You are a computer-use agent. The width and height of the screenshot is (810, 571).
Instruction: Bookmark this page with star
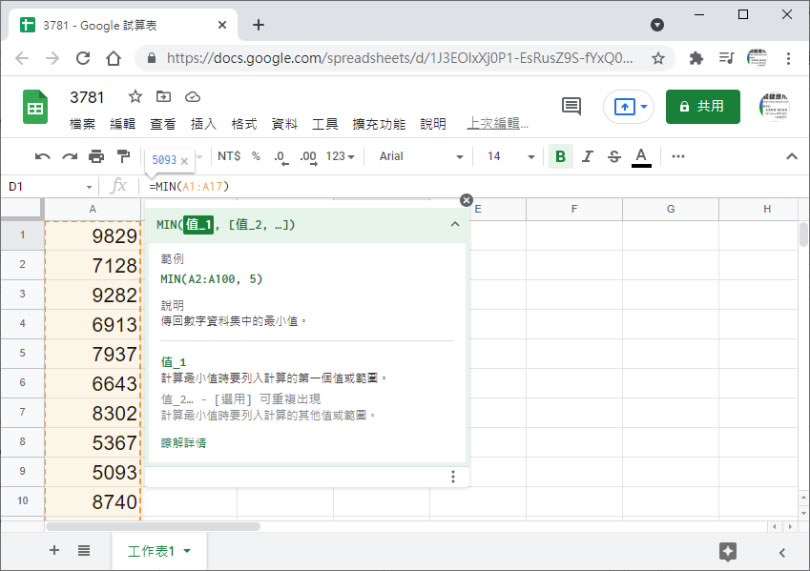[658, 58]
